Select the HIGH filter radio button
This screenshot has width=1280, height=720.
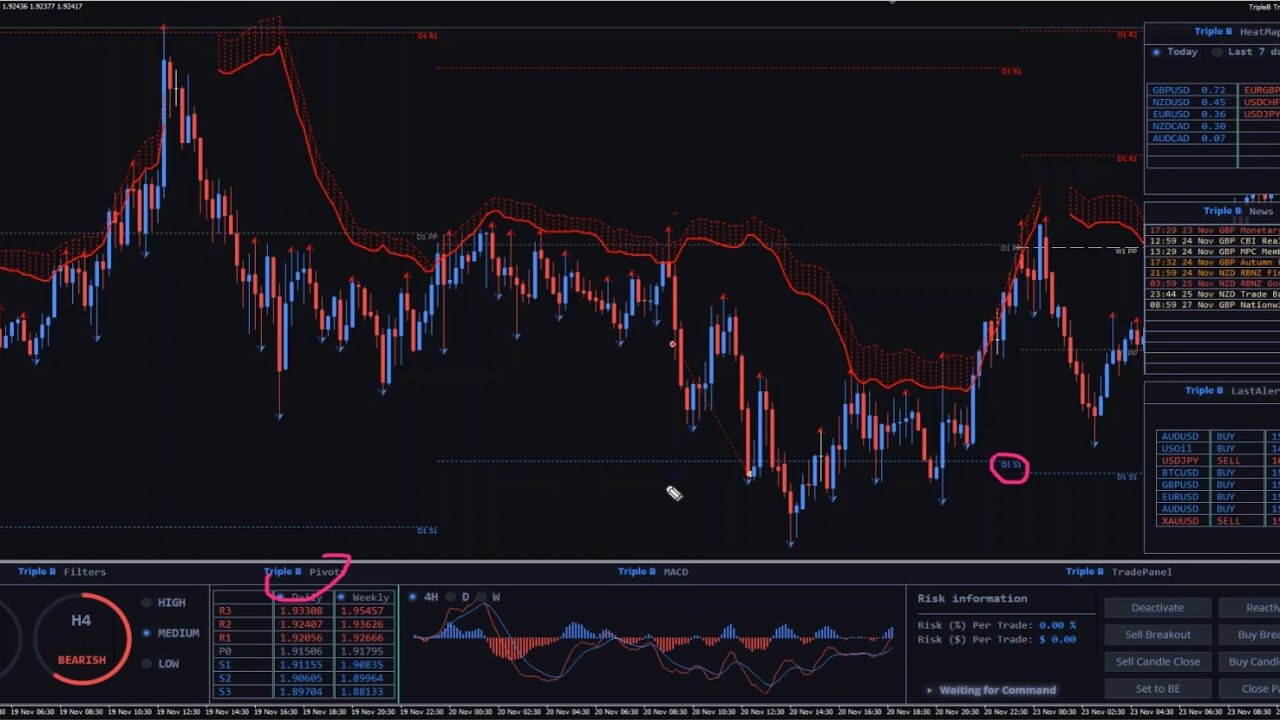[147, 603]
